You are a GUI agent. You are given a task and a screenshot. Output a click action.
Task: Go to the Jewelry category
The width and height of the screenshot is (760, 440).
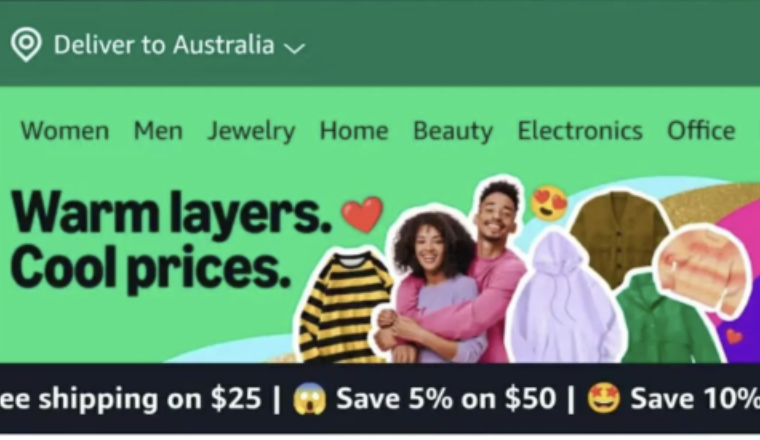[251, 131]
